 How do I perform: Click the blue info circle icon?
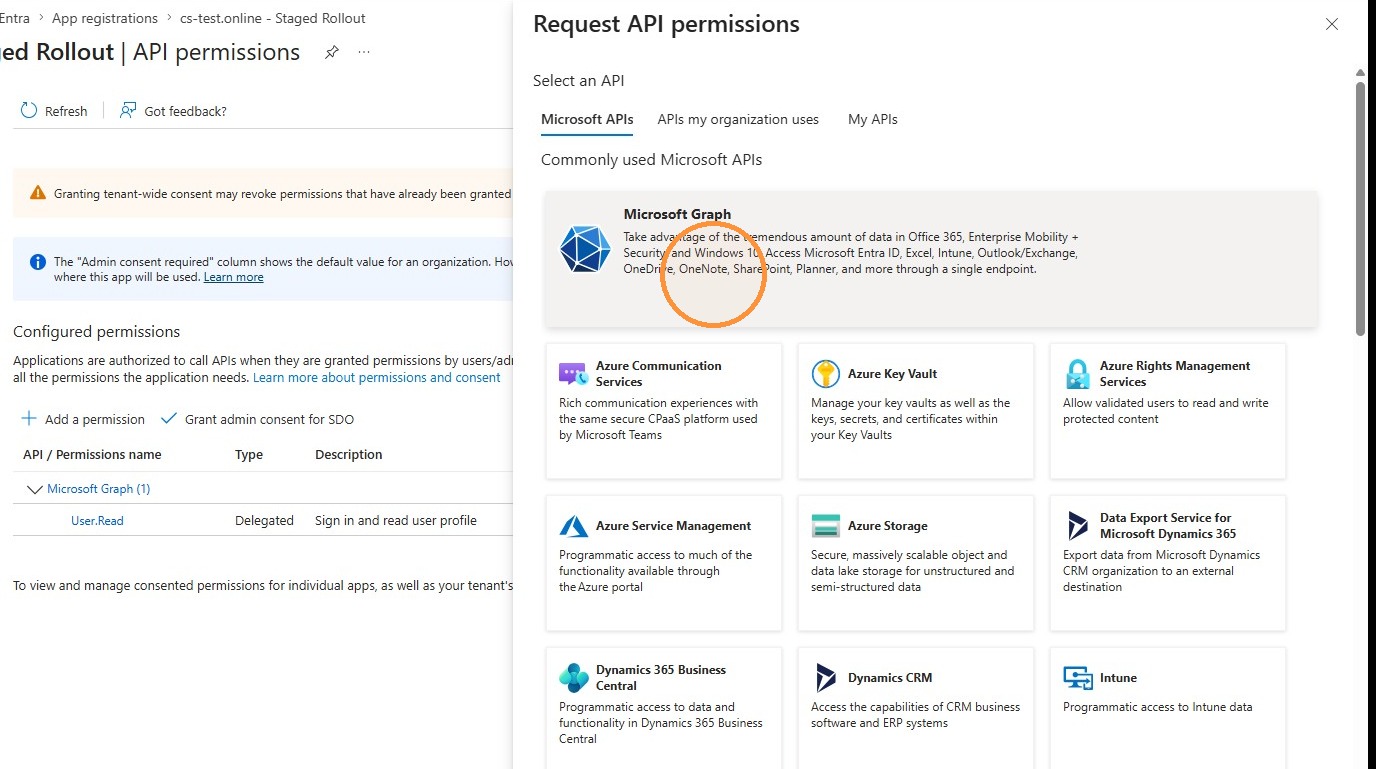point(38,262)
